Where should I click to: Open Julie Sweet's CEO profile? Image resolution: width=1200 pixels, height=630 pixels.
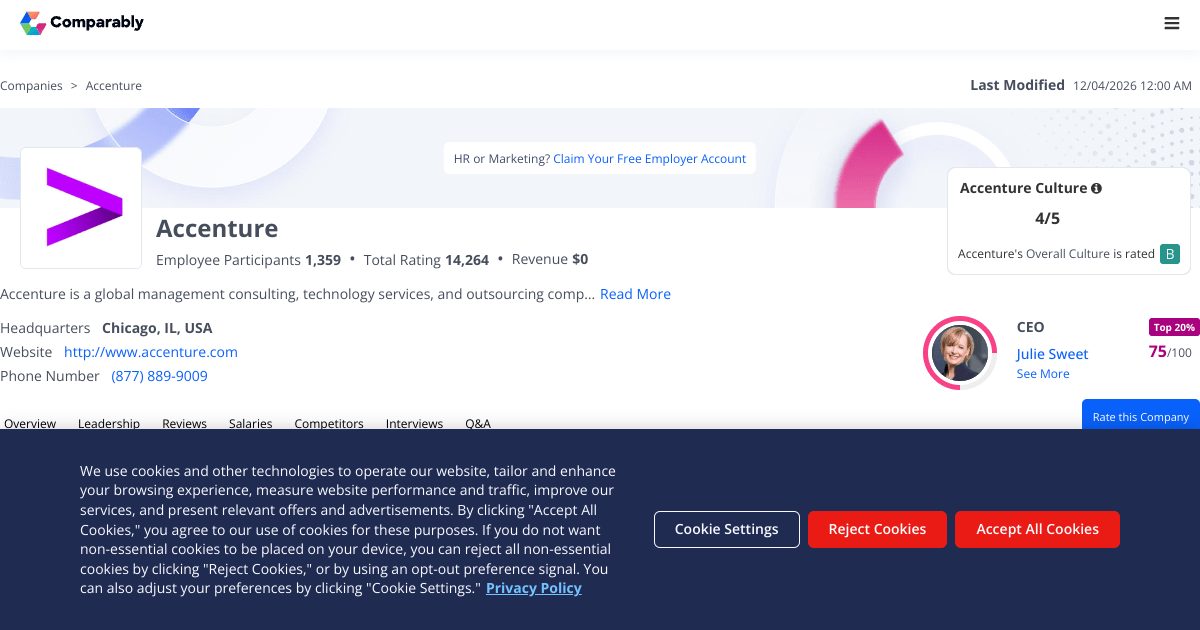pyautogui.click(x=1052, y=354)
